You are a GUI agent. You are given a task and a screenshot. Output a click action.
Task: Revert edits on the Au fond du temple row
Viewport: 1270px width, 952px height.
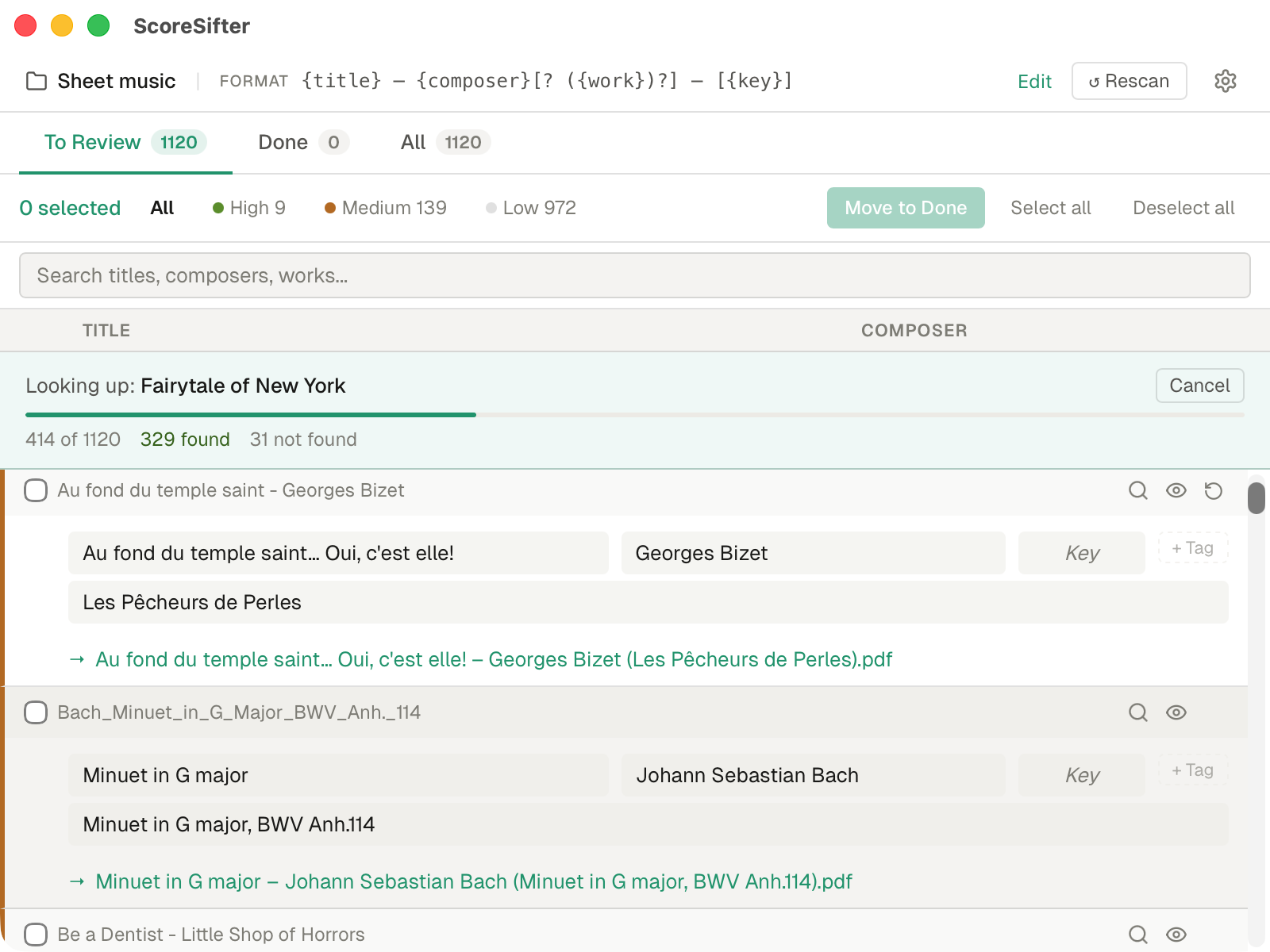[x=1212, y=490]
